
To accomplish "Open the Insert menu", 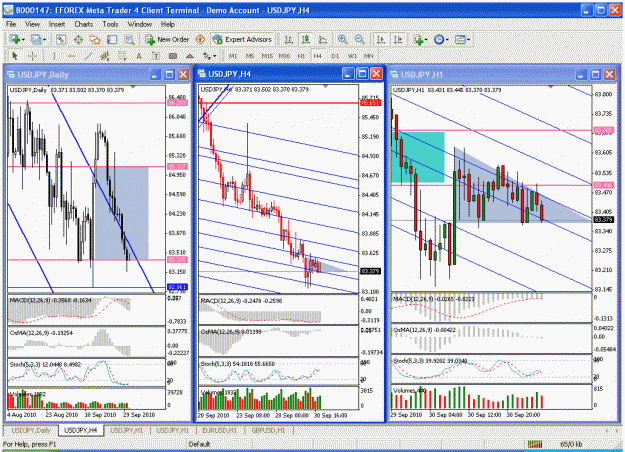I will [x=57, y=24].
